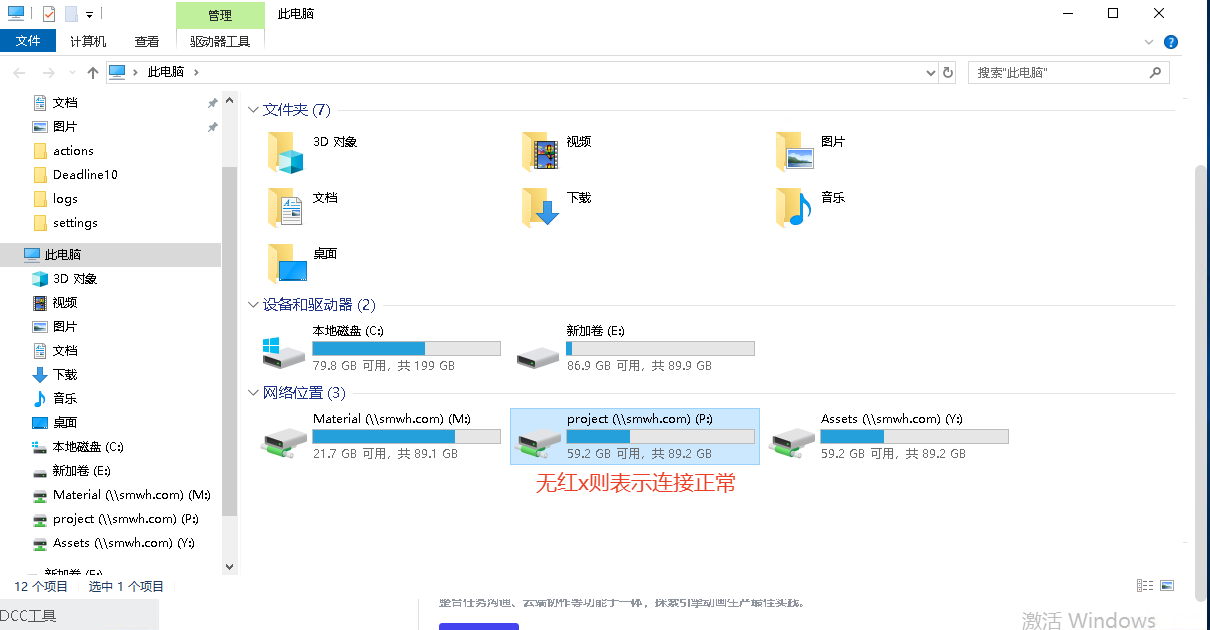1210x630 pixels.
Task: Click the chevron after 此电脑 in address bar
Action: pyautogui.click(x=196, y=72)
